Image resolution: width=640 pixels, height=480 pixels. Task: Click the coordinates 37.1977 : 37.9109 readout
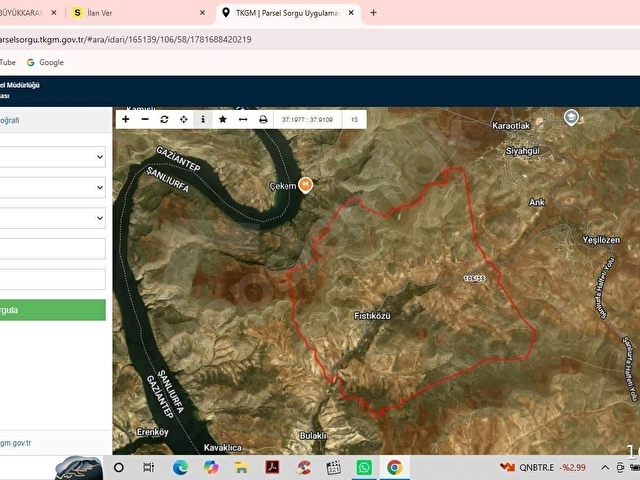pyautogui.click(x=307, y=120)
